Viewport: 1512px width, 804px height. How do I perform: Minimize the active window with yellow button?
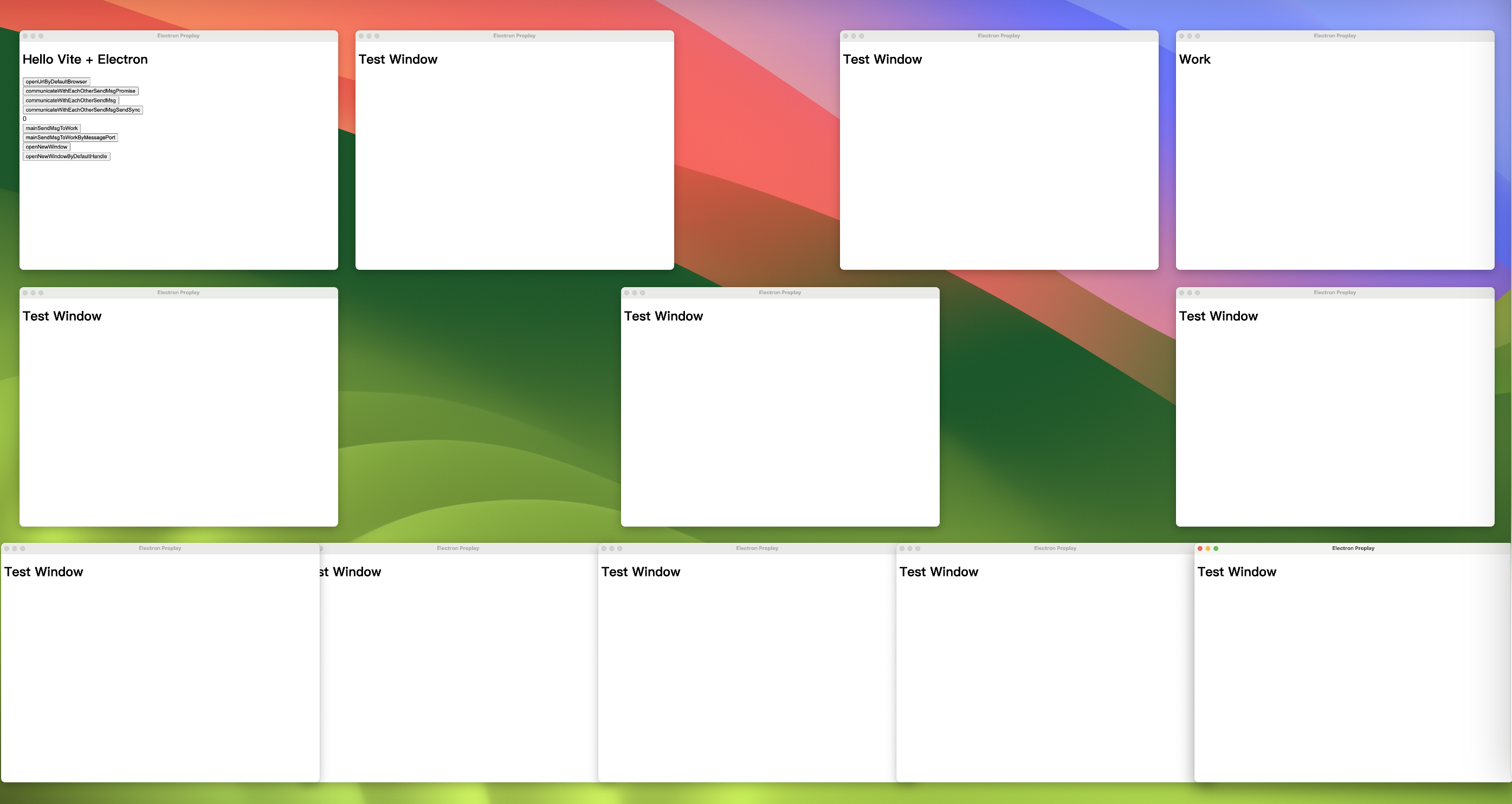tap(1208, 549)
